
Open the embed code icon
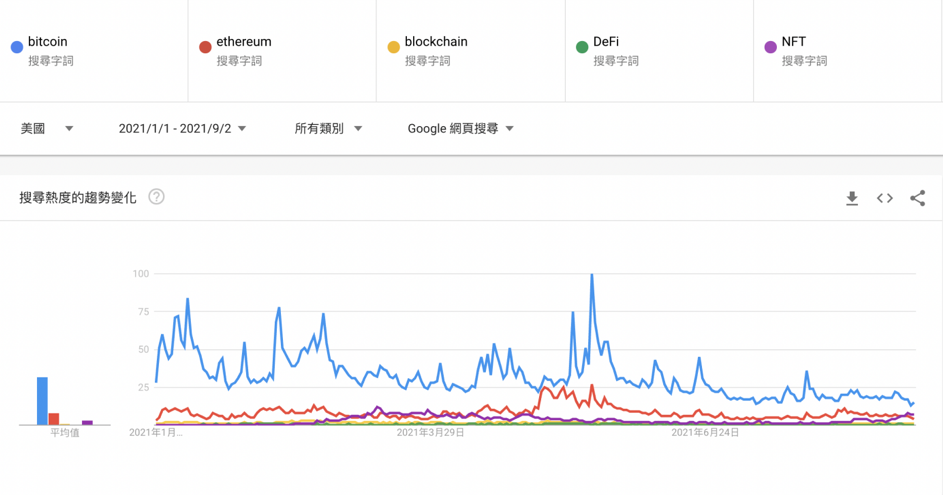tap(885, 198)
